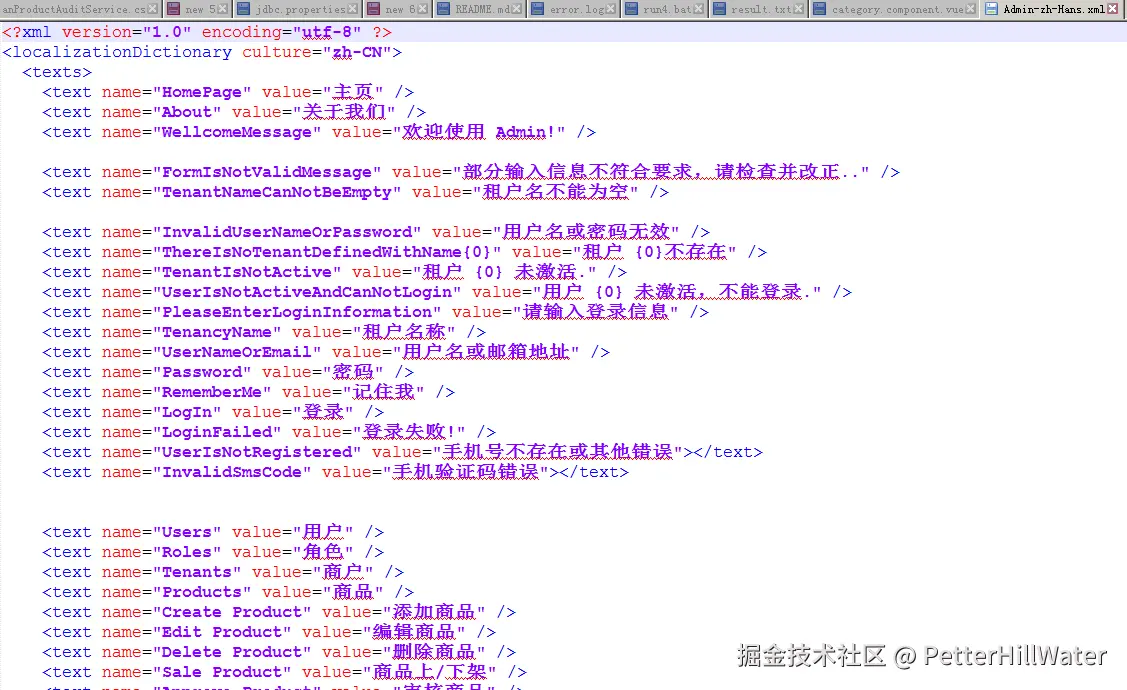Click the WellcomeMessage entry line
The height and width of the screenshot is (690, 1127).
(319, 132)
